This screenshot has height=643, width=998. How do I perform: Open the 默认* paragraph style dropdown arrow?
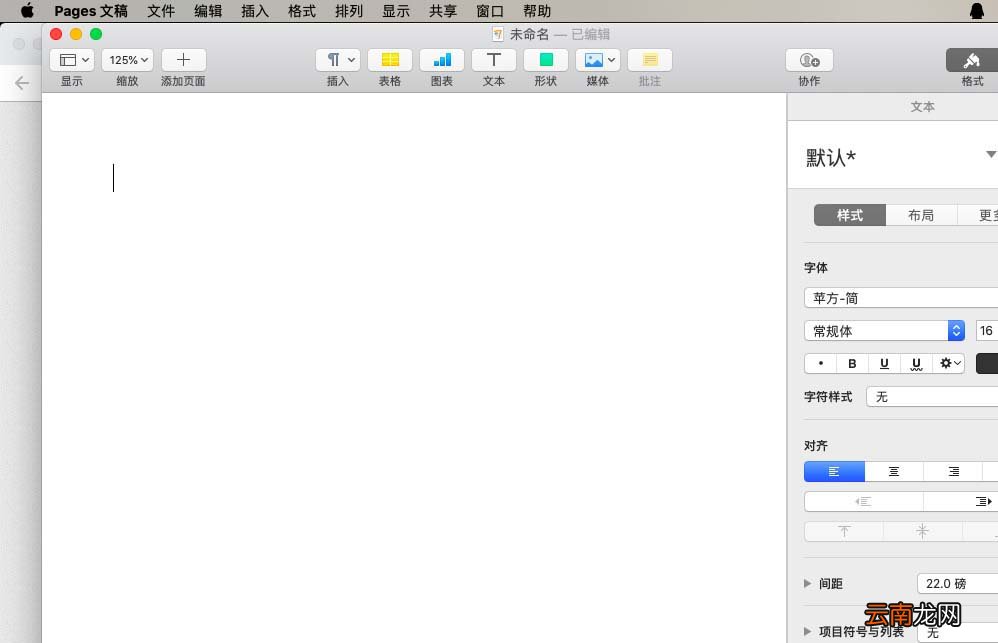(990, 155)
